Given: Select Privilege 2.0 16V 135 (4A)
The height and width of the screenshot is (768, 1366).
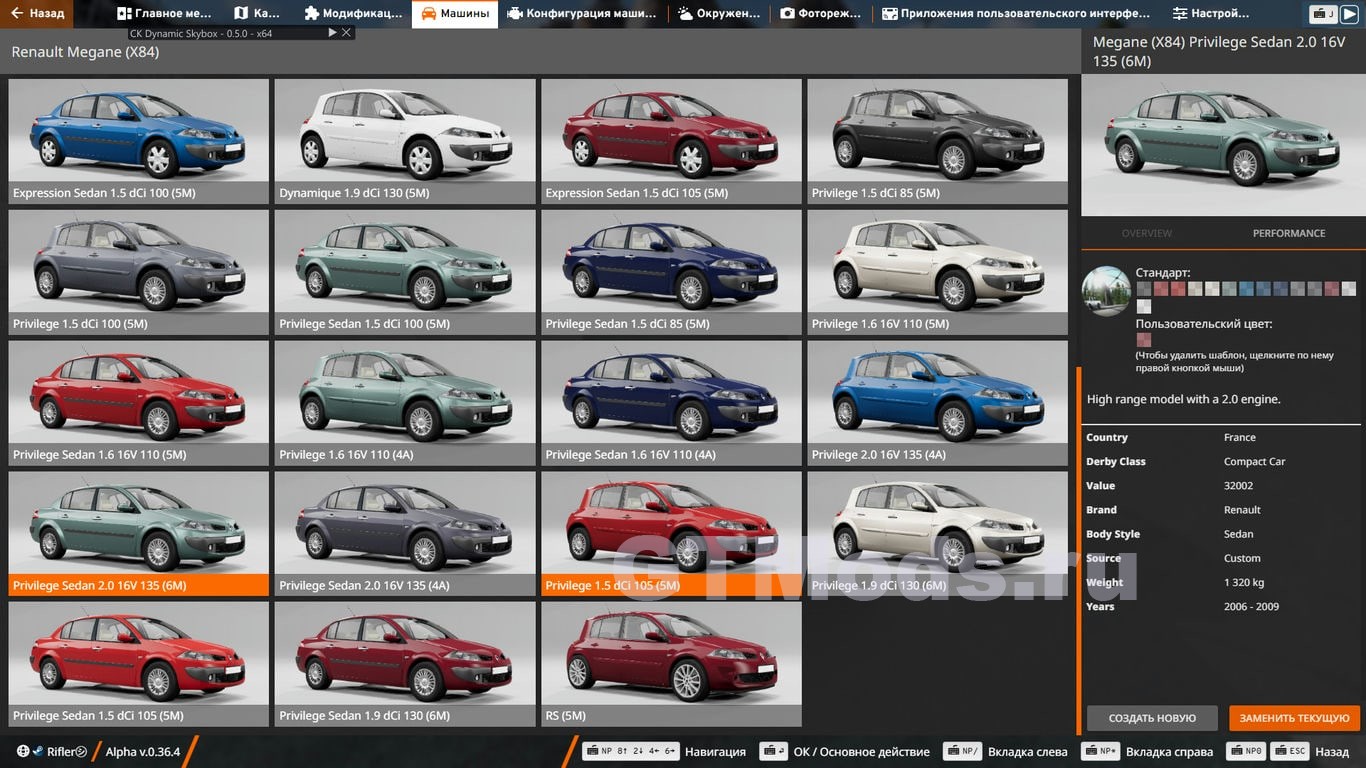Looking at the screenshot, I should [938, 403].
